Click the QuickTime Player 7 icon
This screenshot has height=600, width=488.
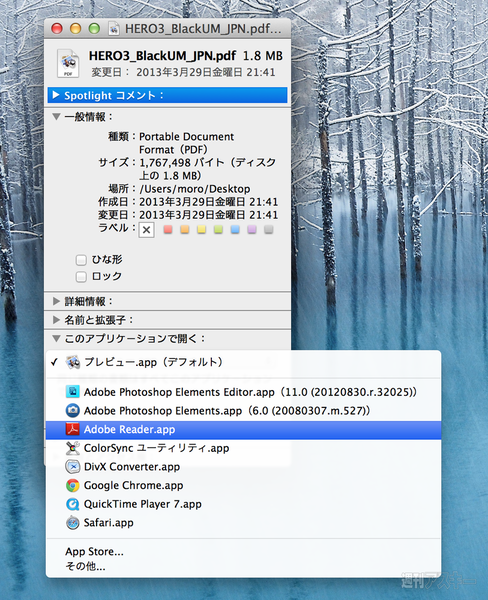(73, 504)
